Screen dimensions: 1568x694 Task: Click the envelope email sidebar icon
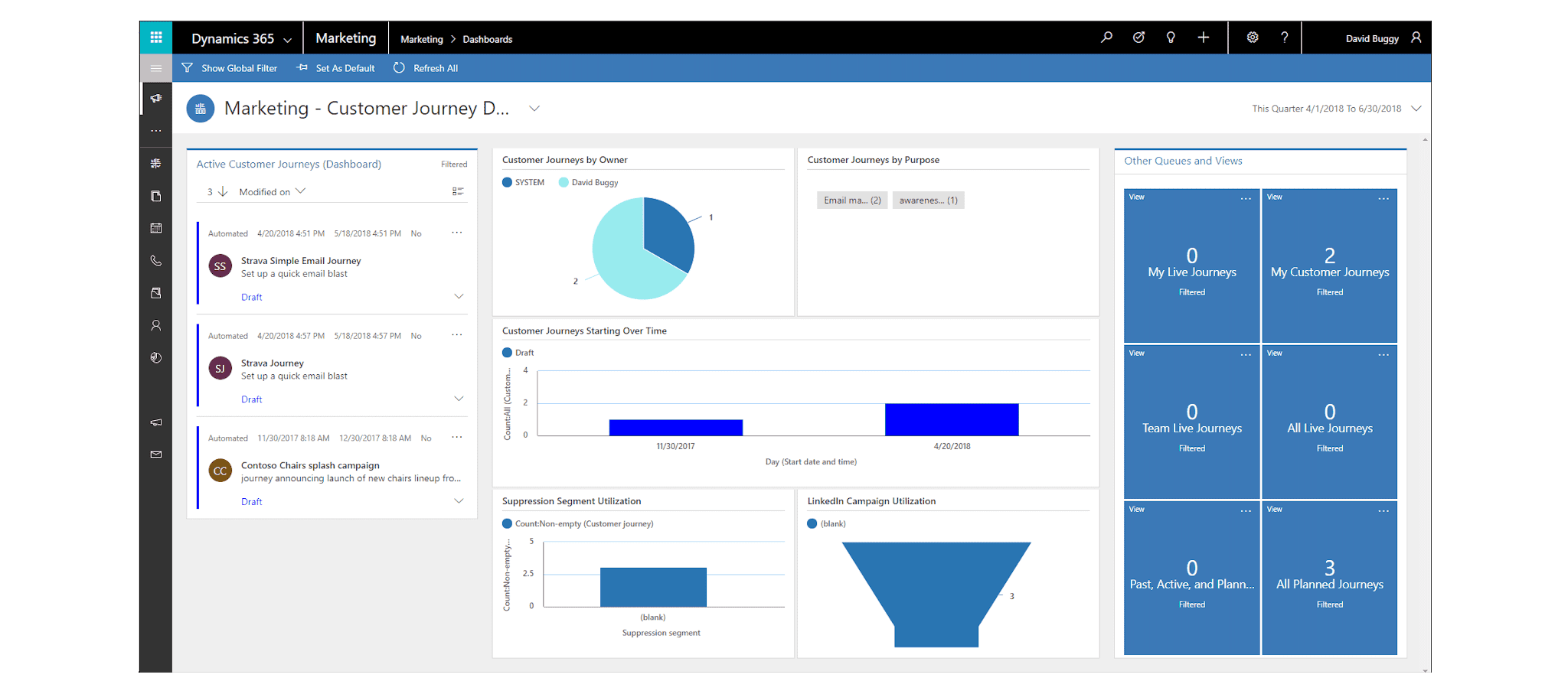pos(156,455)
